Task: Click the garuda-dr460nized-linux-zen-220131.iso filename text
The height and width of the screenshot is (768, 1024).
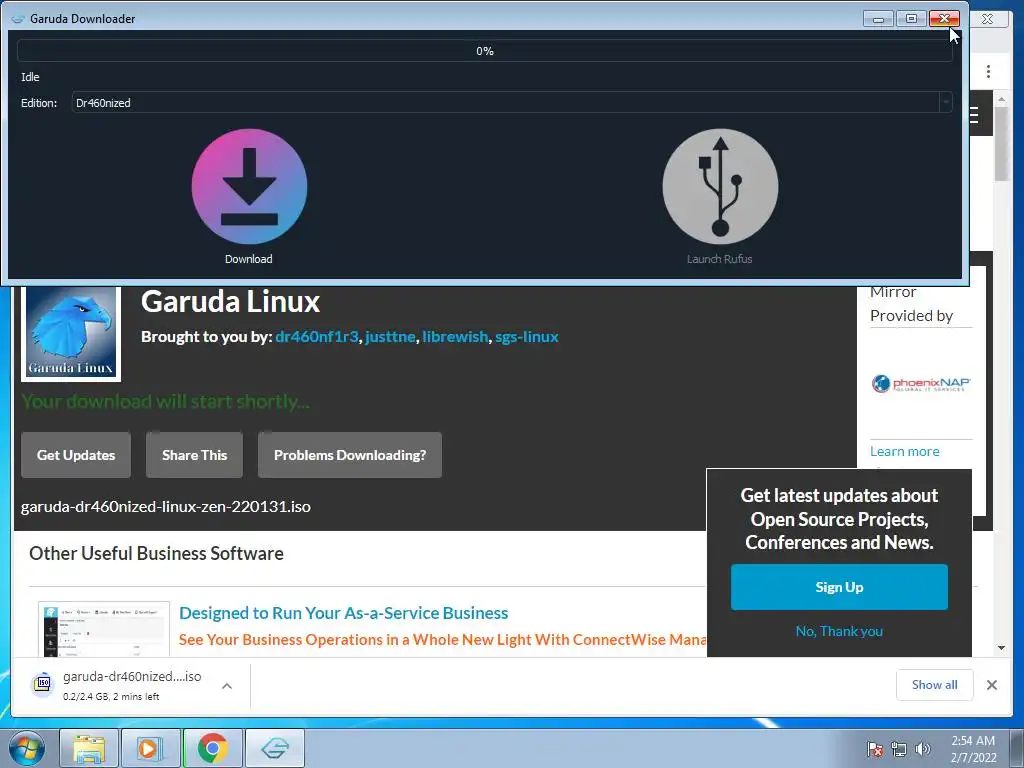Action: [166, 507]
